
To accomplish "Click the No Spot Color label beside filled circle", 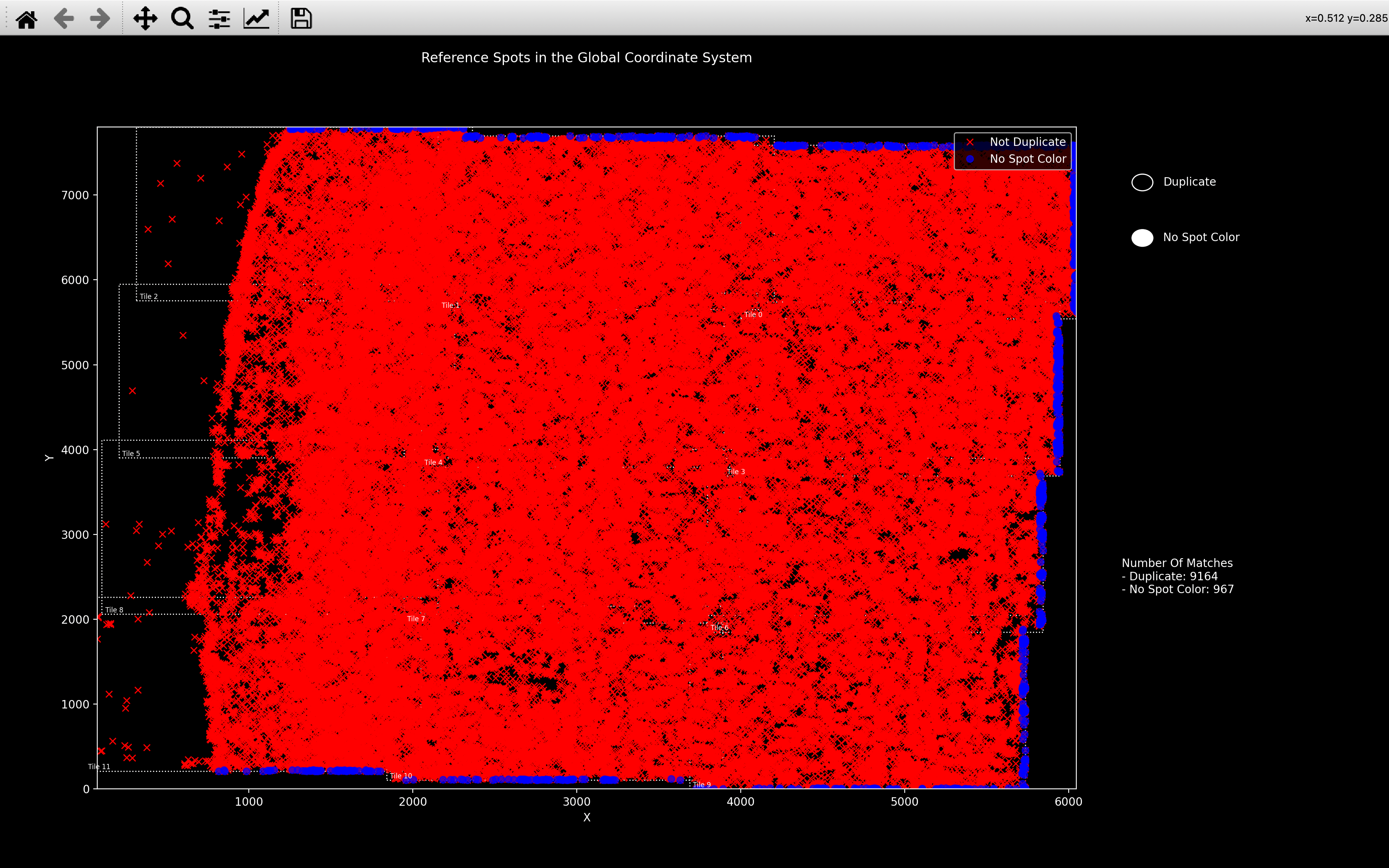I will 1201,237.
